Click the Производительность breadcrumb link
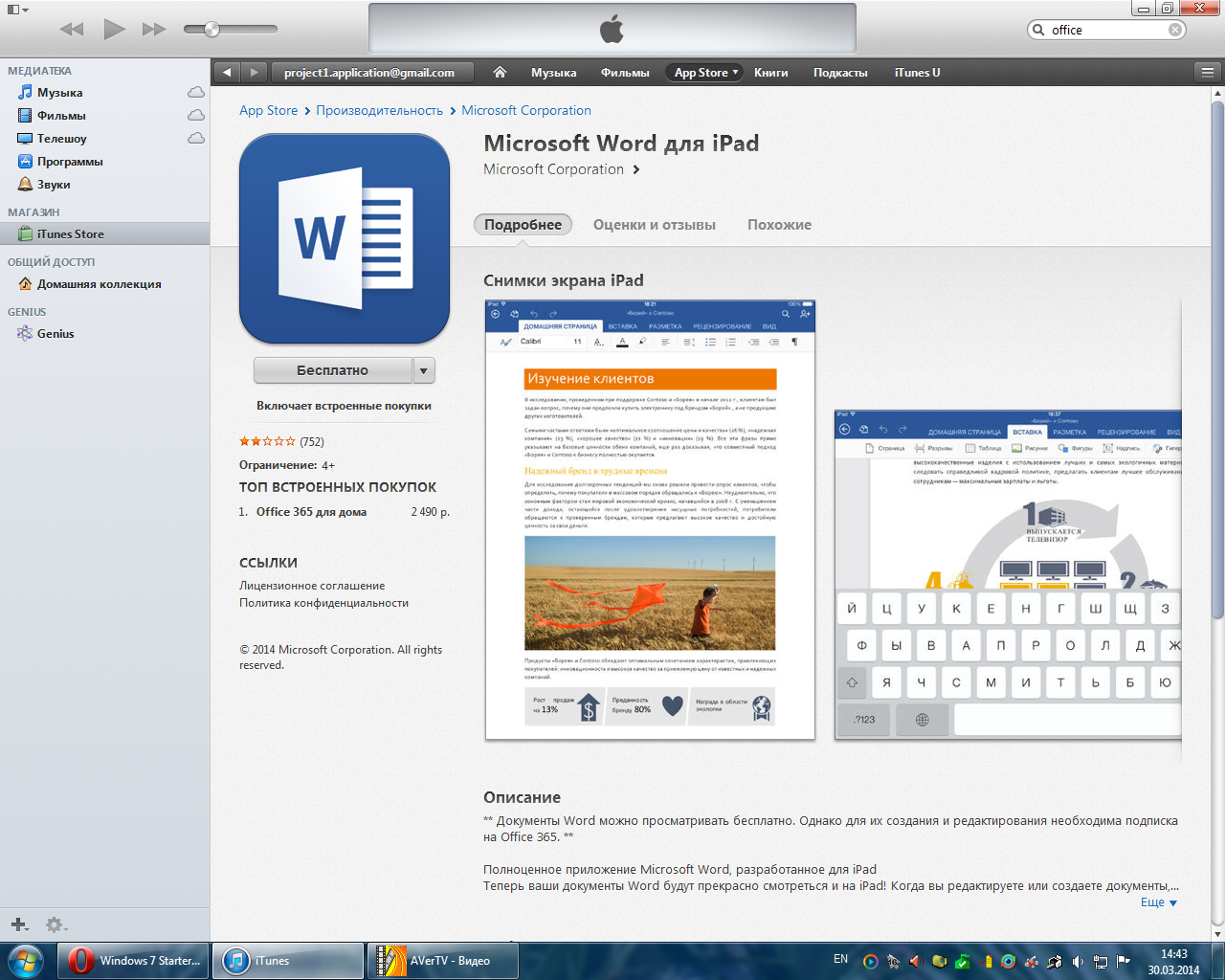 (380, 111)
